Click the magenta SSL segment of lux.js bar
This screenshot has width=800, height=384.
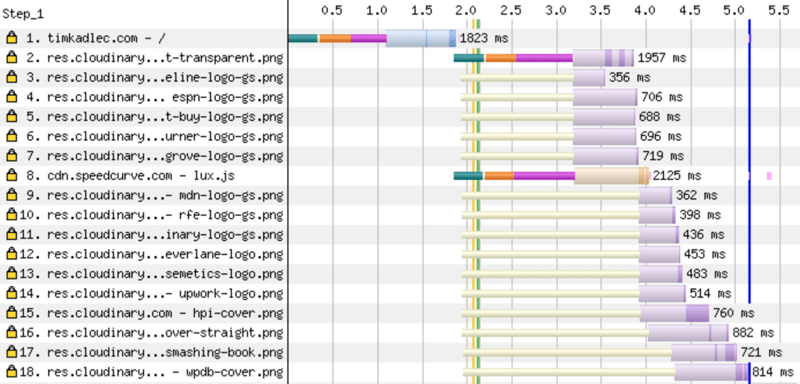(544, 175)
